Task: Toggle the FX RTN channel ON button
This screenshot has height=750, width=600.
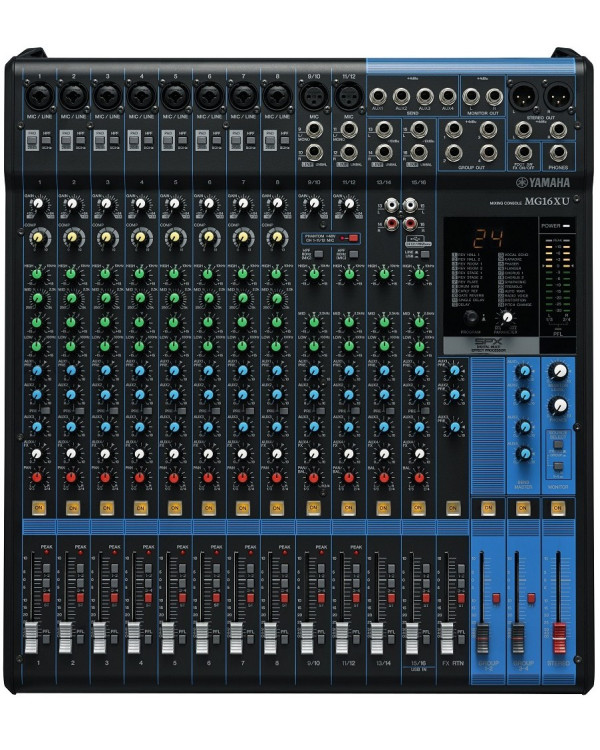Action: pyautogui.click(x=452, y=508)
